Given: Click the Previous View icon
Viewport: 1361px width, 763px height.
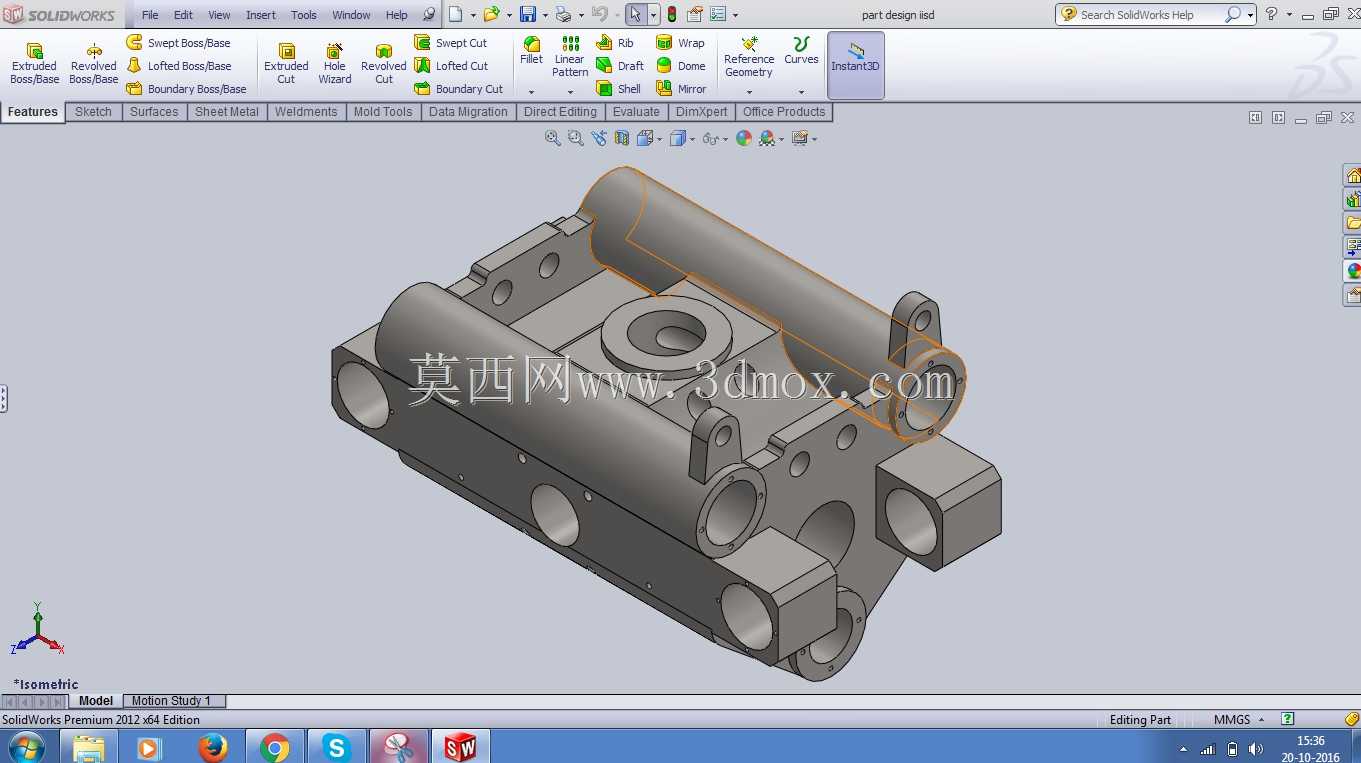Looking at the screenshot, I should click(599, 139).
